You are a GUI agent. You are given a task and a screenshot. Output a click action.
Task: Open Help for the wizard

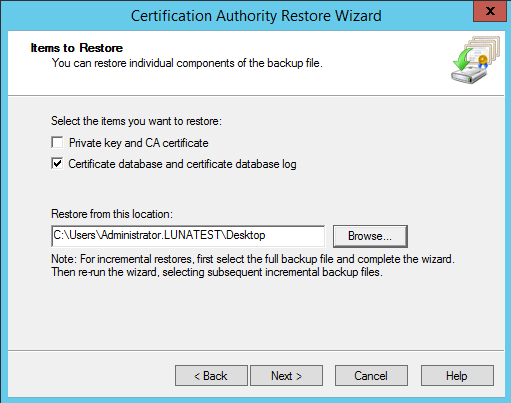click(457, 376)
